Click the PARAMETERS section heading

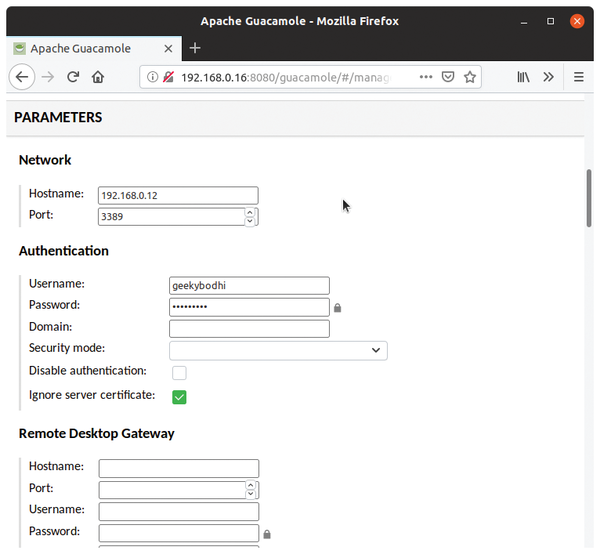[58, 117]
